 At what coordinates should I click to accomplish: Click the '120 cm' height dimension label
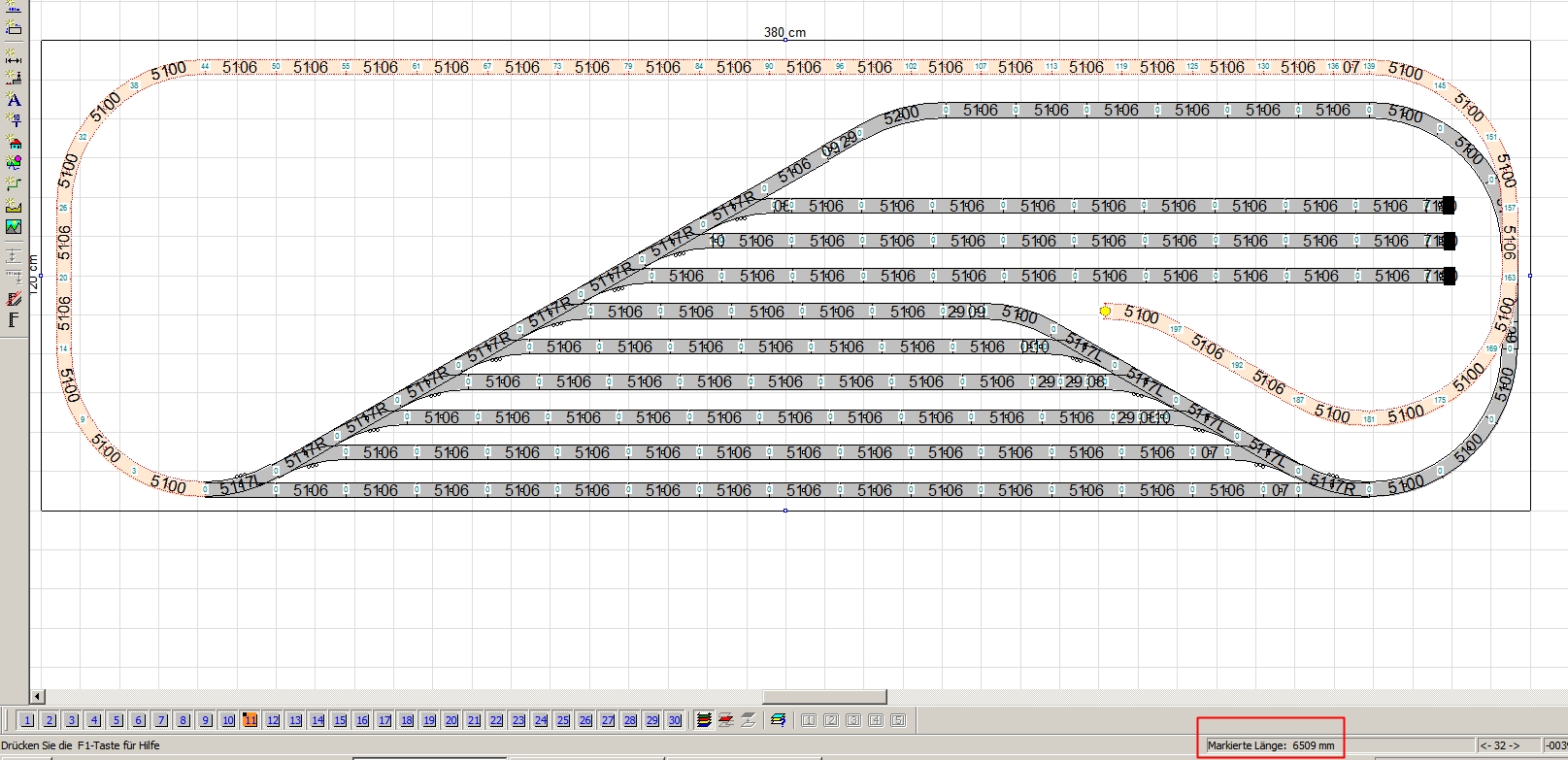(32, 275)
